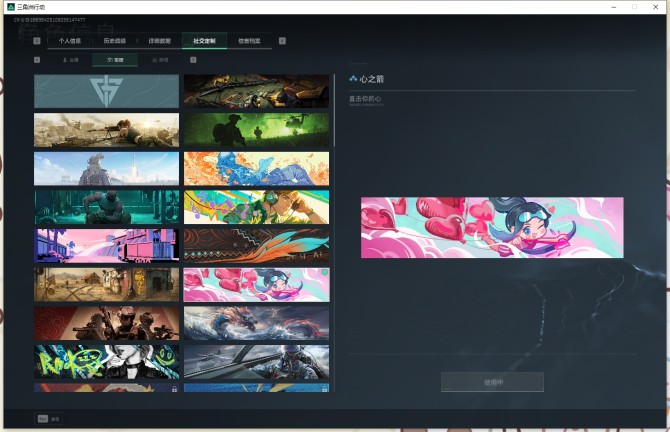Viewport: 670px width, 432px height.
Task: Click the Esc key icon at bottom left
Action: click(42, 419)
